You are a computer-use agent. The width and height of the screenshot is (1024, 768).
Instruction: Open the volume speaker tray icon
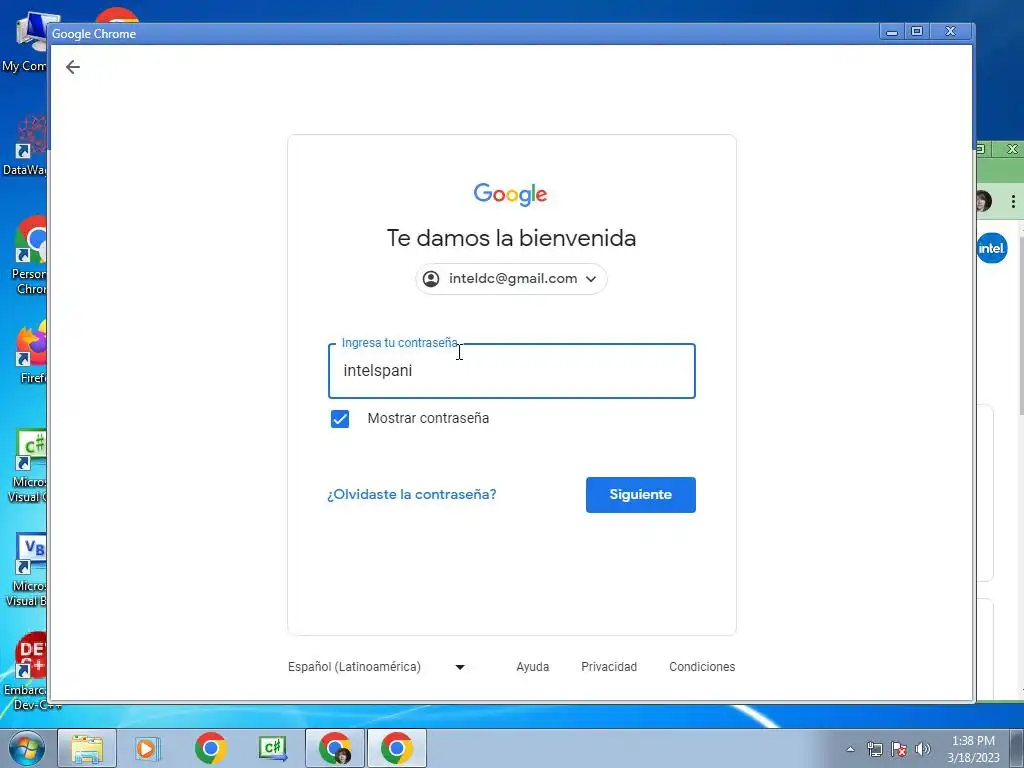922,749
